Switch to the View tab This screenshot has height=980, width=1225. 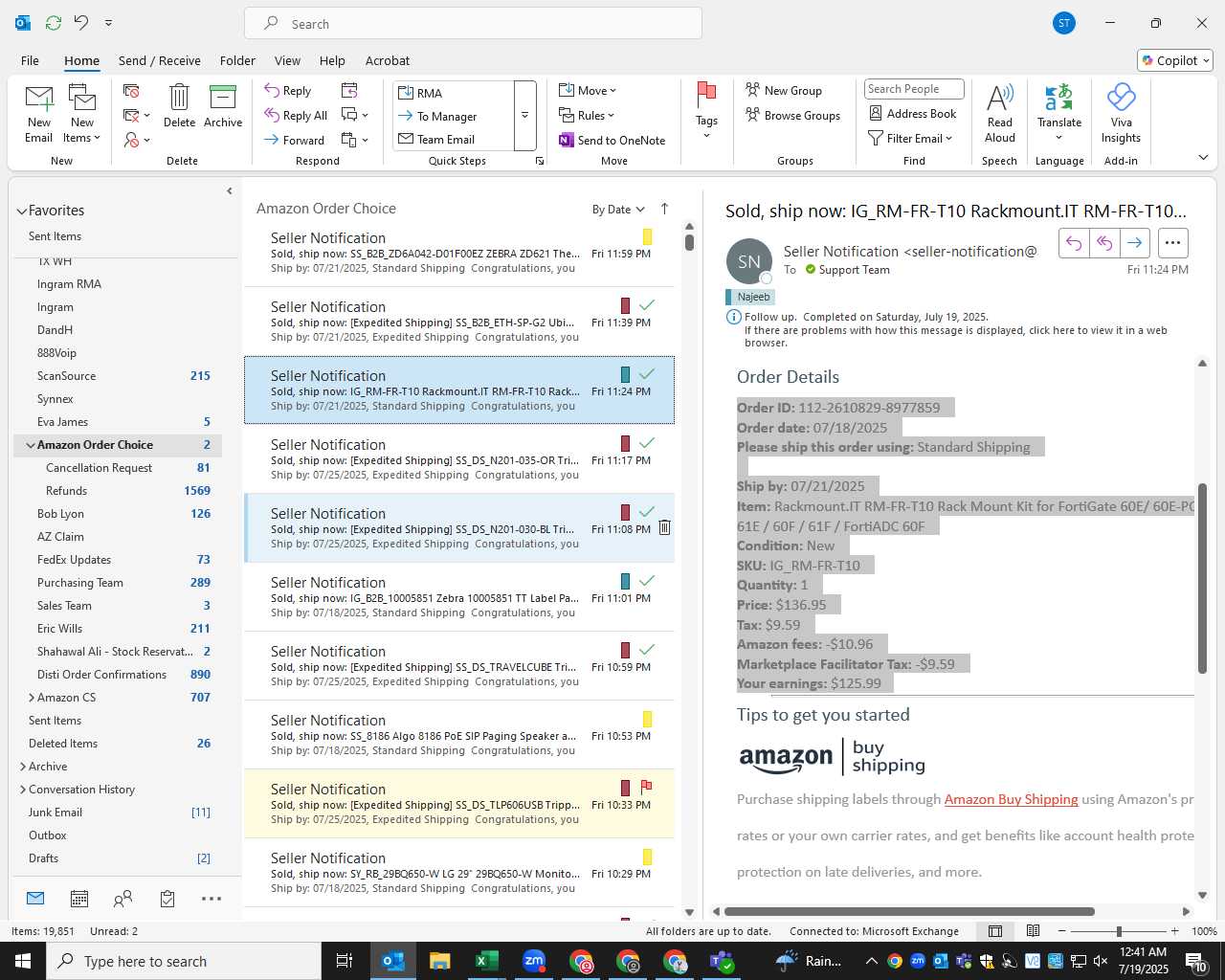pyautogui.click(x=287, y=60)
